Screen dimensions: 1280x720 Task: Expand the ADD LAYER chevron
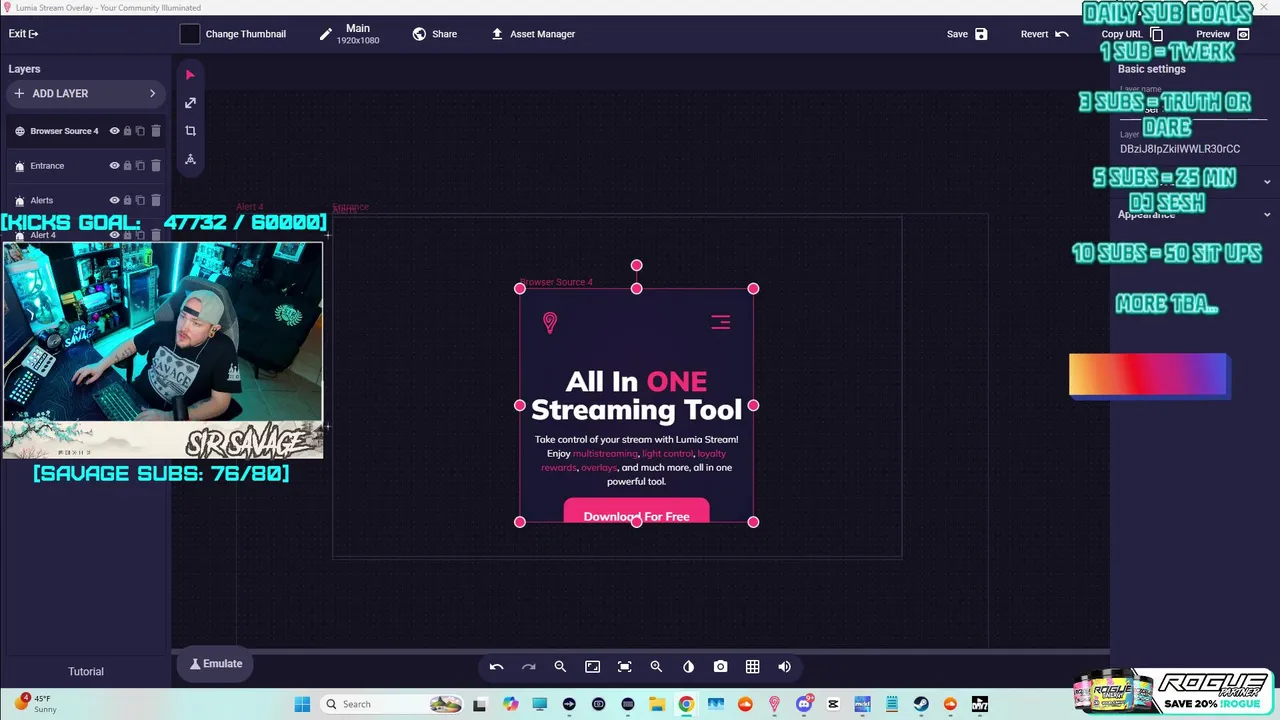point(152,94)
